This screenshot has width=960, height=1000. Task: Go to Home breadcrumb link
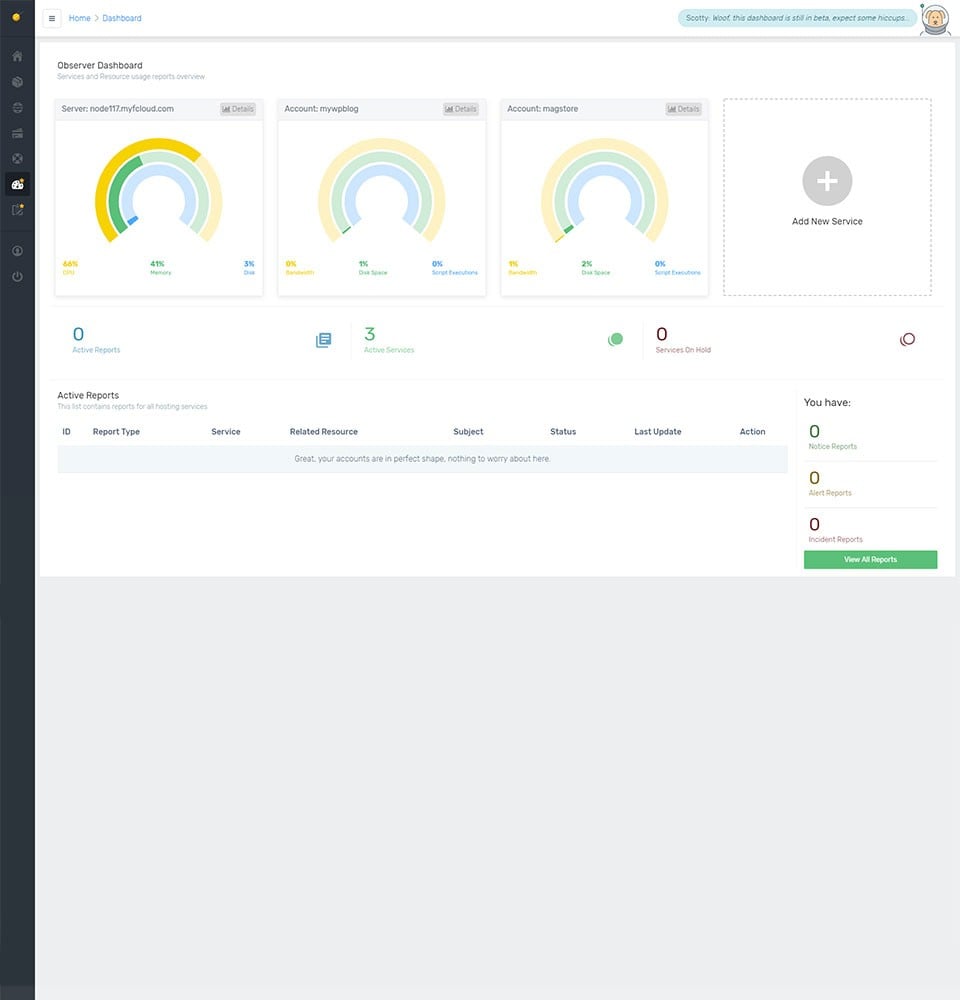(x=79, y=18)
